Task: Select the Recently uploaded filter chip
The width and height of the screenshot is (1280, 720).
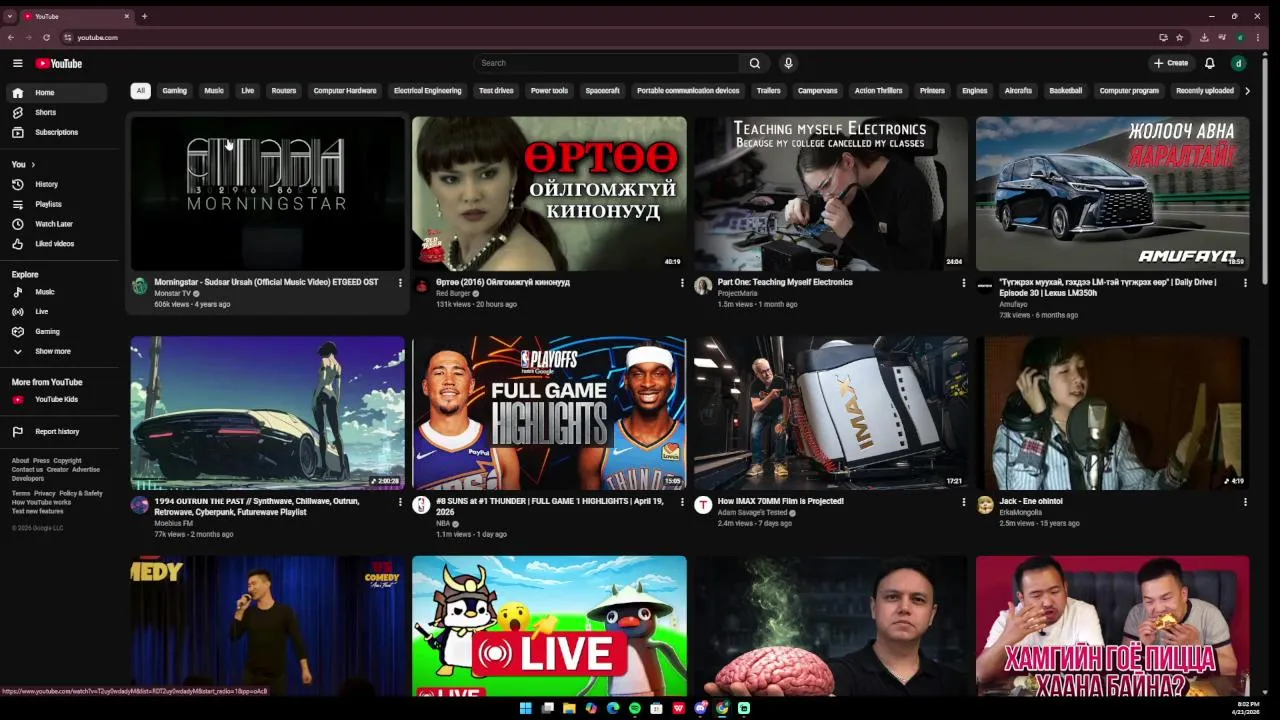Action: pos(1205,91)
